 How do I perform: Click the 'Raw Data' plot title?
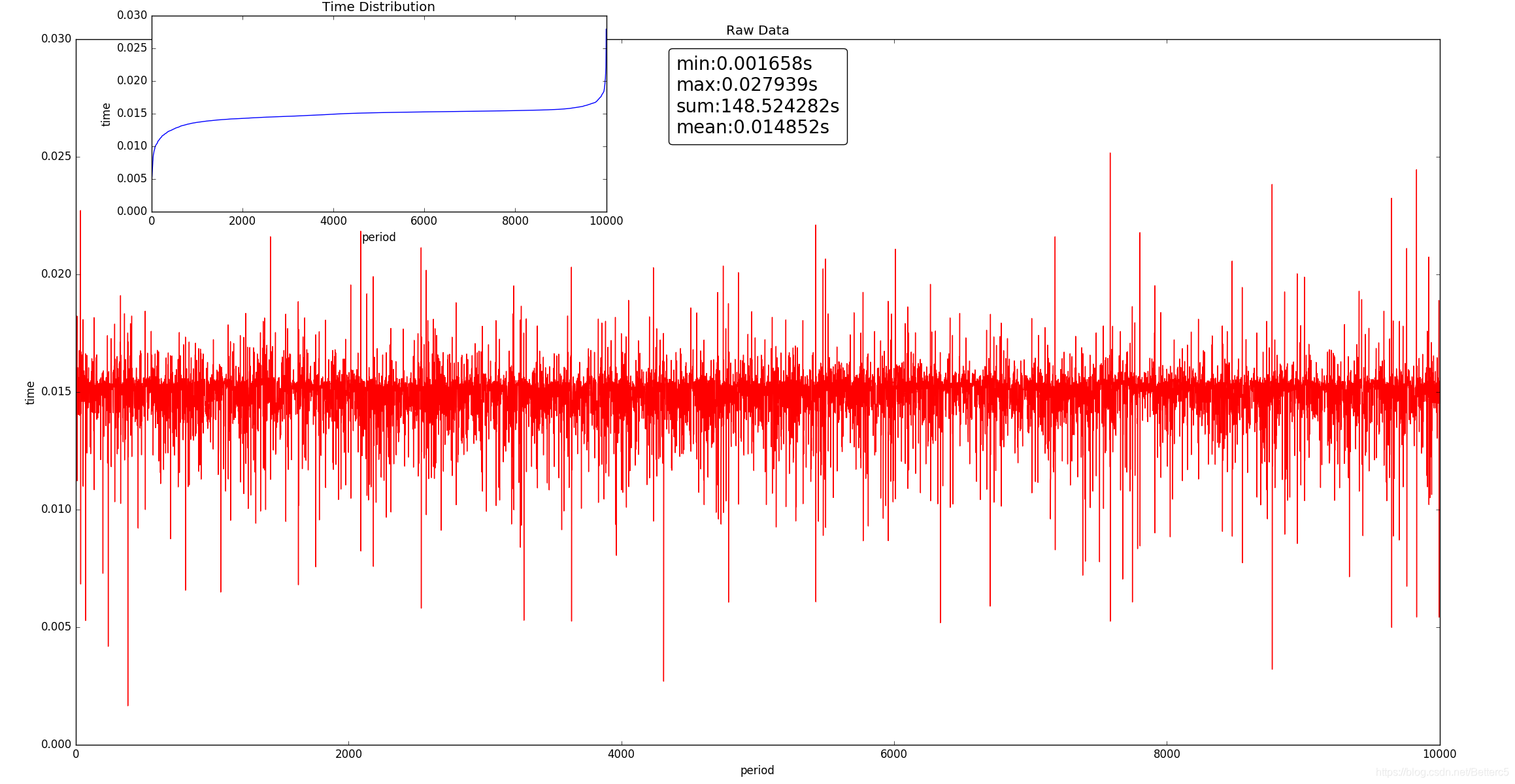click(757, 30)
